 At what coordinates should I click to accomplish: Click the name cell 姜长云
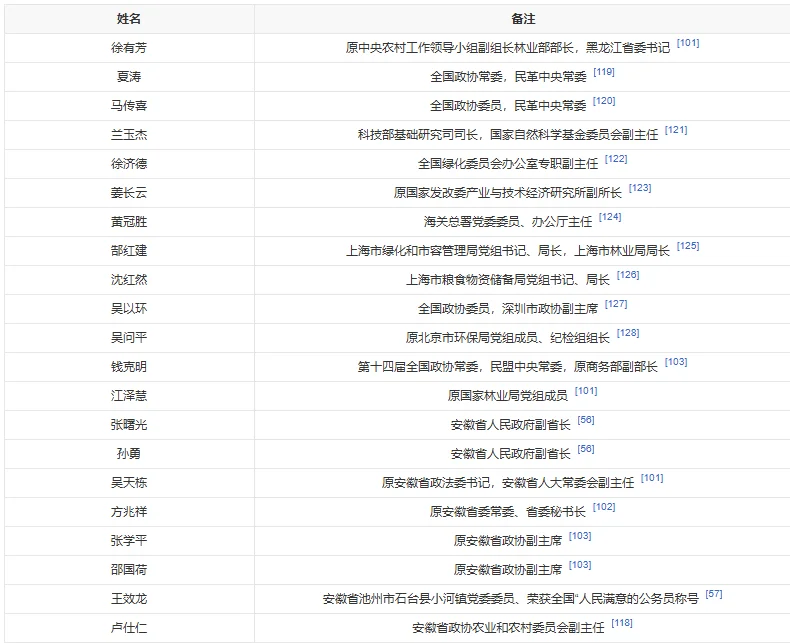pos(129,192)
